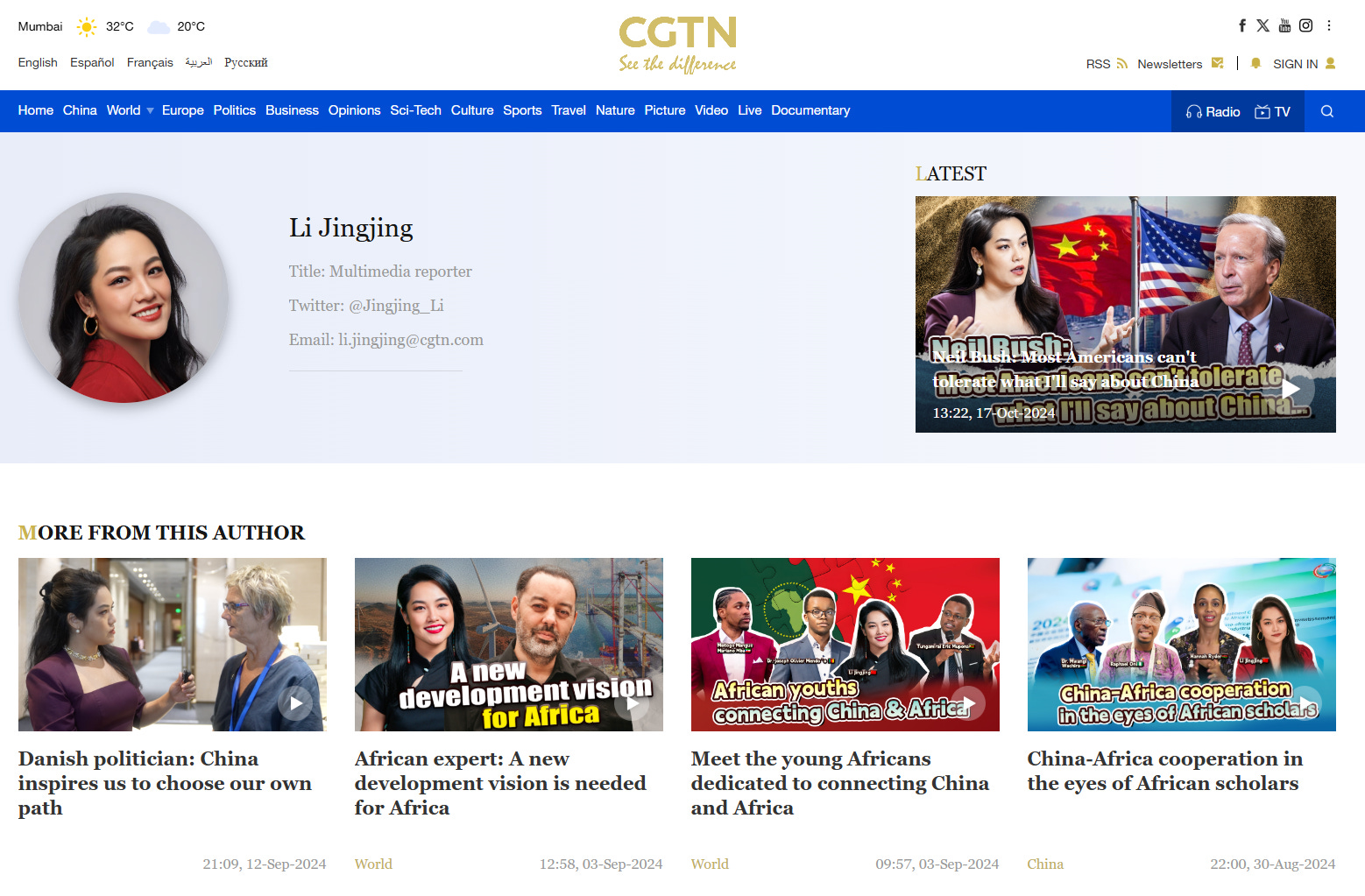The image size is (1365, 896).
Task: Click the 'Neil Bush: Most Americans can't tolerate' title
Action: 1065,369
